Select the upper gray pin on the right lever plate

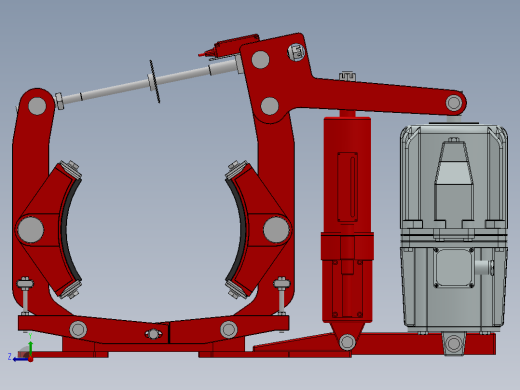pos(260,60)
